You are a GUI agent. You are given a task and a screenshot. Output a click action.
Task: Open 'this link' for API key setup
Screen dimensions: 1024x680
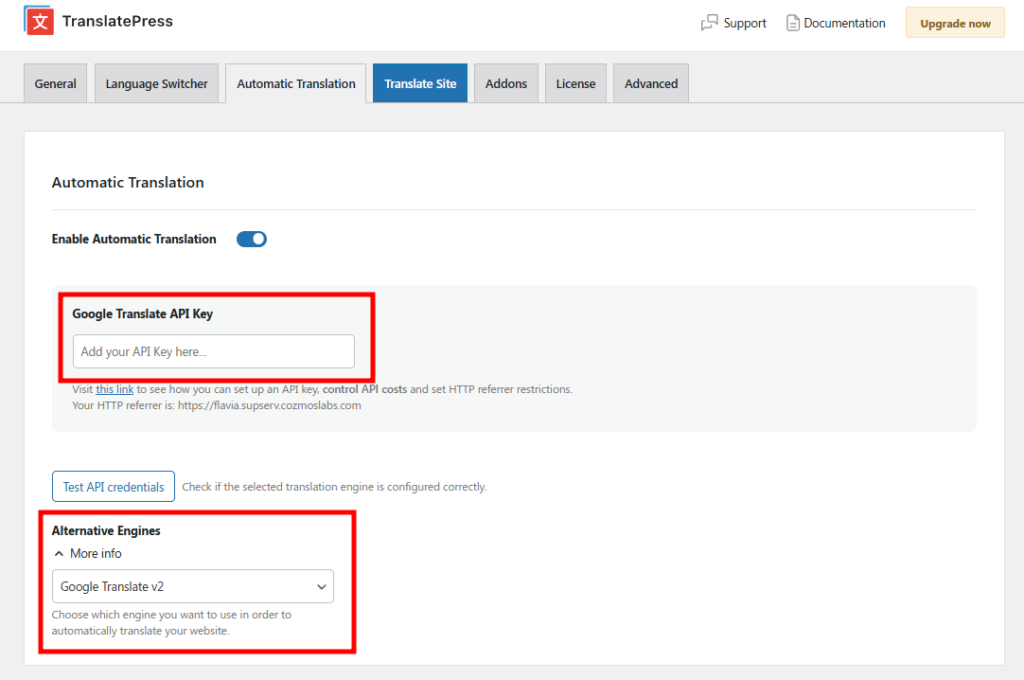click(x=114, y=389)
